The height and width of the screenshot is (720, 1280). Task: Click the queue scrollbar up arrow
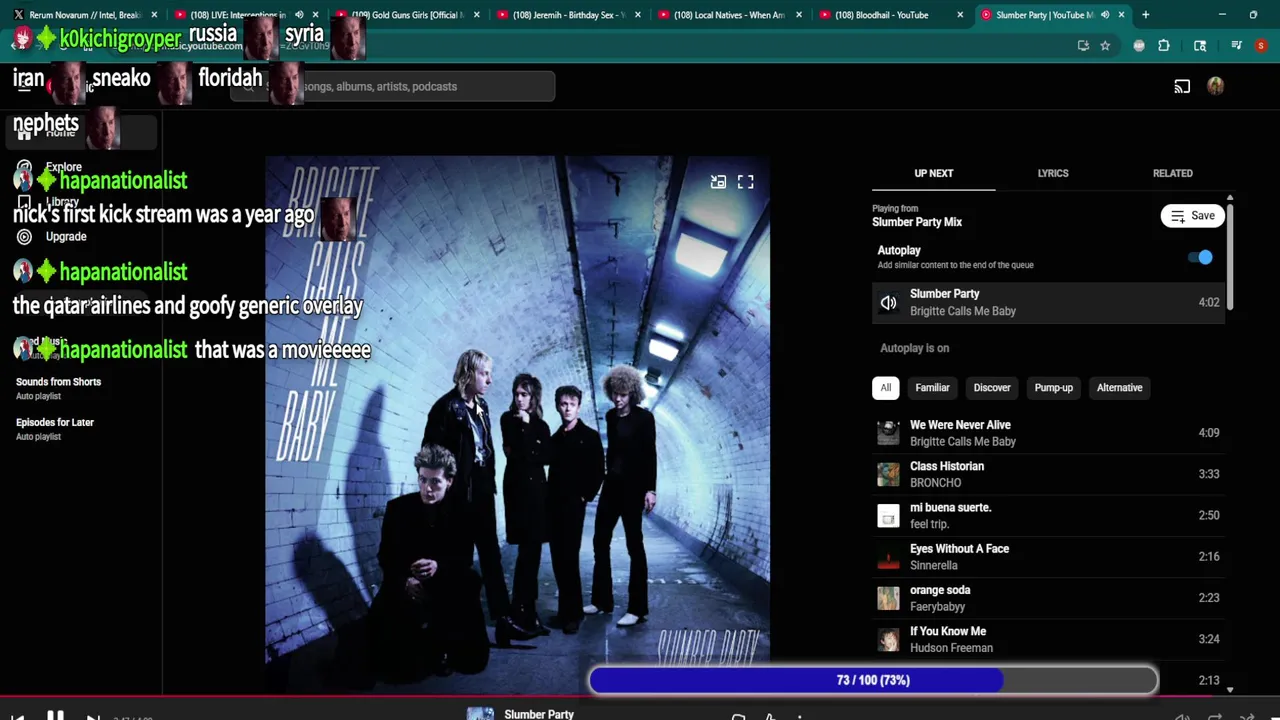coord(1230,198)
